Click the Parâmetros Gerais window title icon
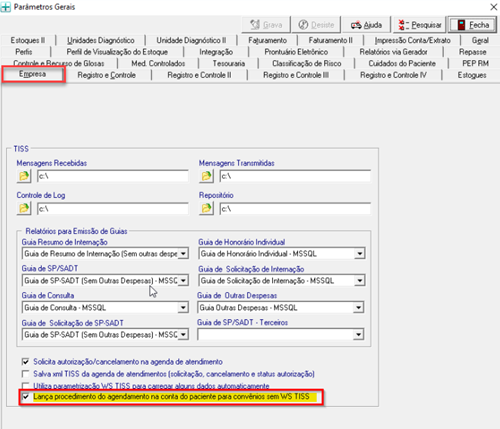 [x=6, y=7]
